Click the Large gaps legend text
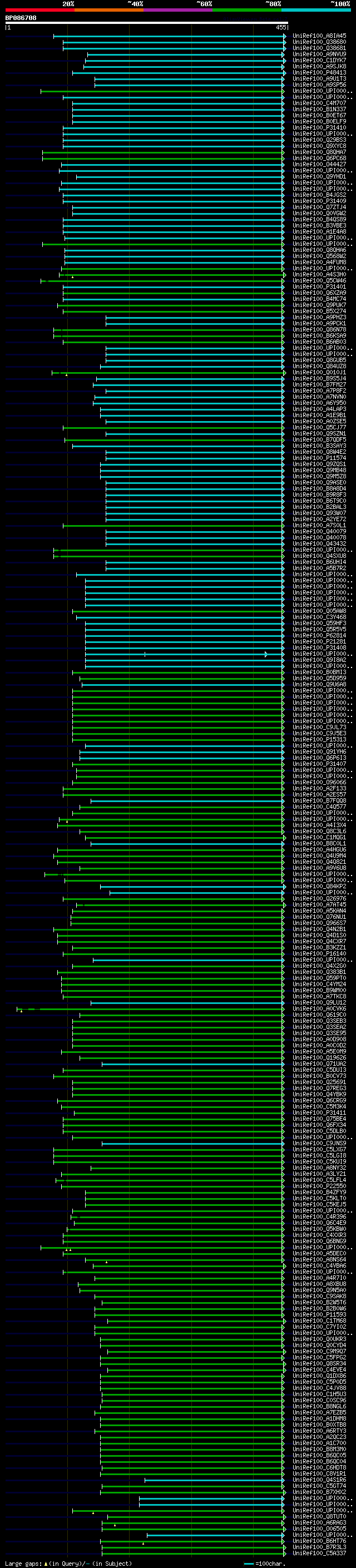Screen dimensions: 356x1568 pyautogui.click(x=67, y=1563)
